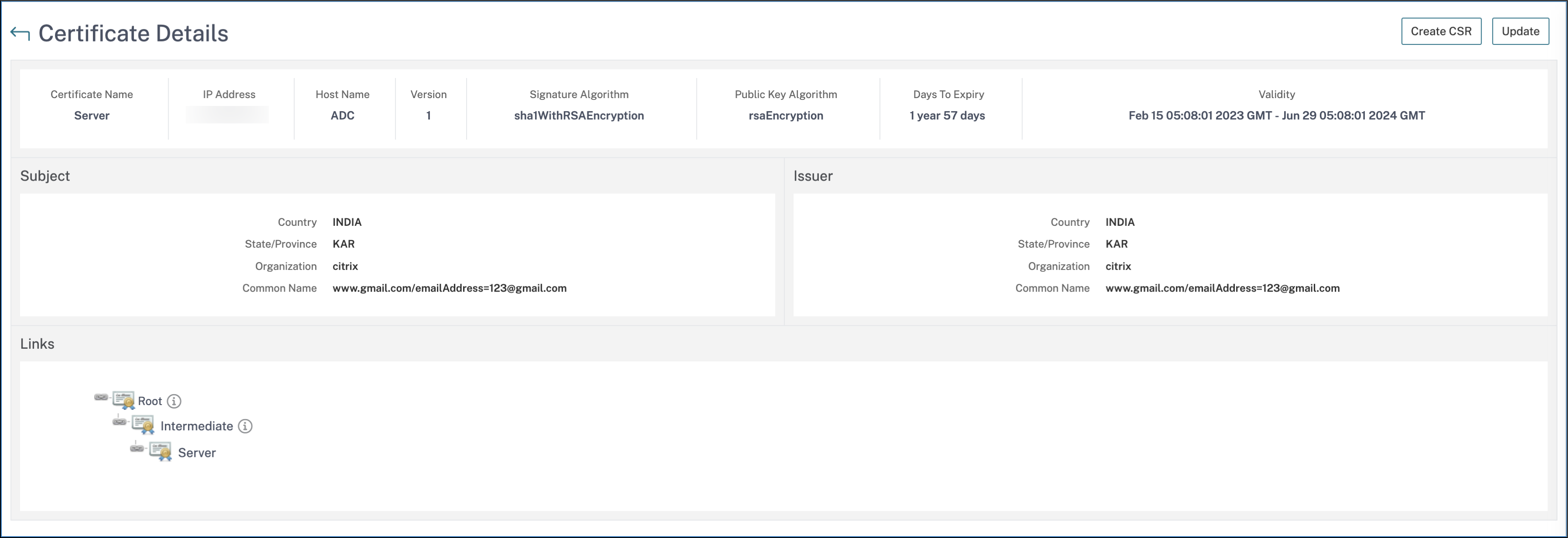This screenshot has height=538, width=1568.
Task: Click the Host Name value ADC
Action: point(342,116)
